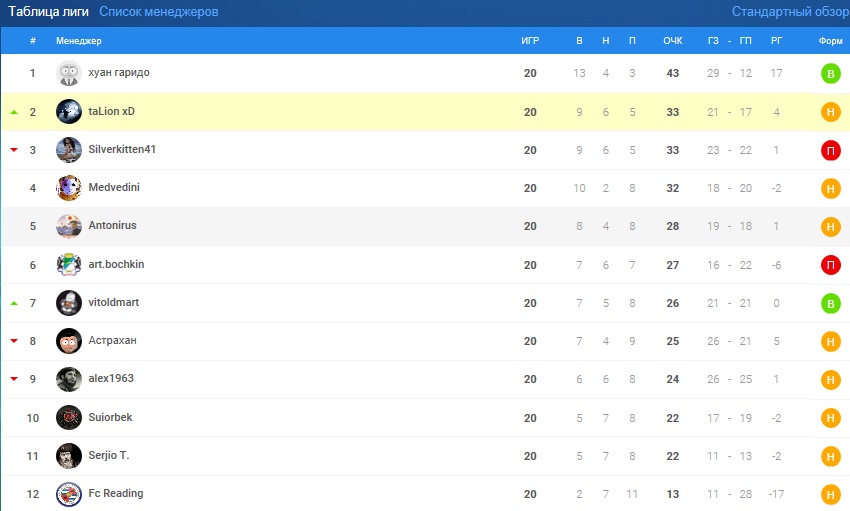Click the alex1963 manager name
Viewport: 850px width, 511px height.
tap(110, 379)
